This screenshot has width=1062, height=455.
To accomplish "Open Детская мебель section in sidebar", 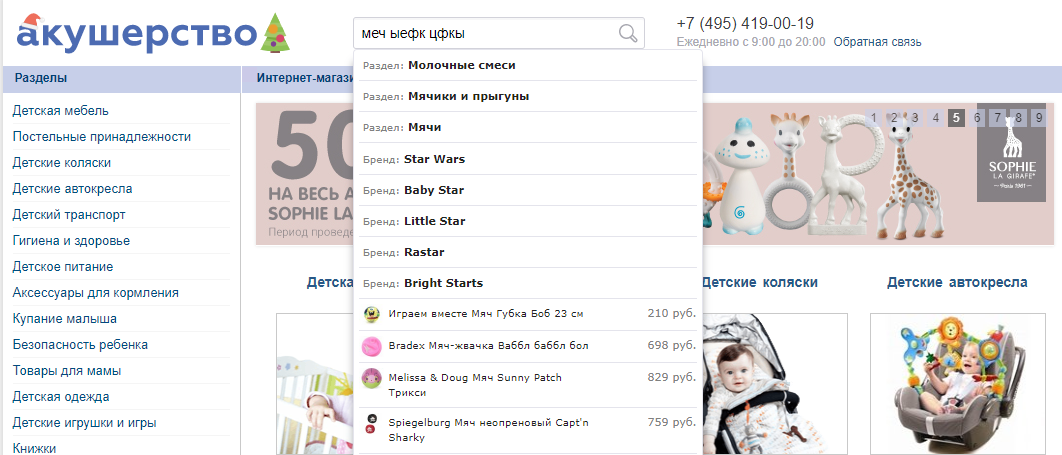I will 60,110.
